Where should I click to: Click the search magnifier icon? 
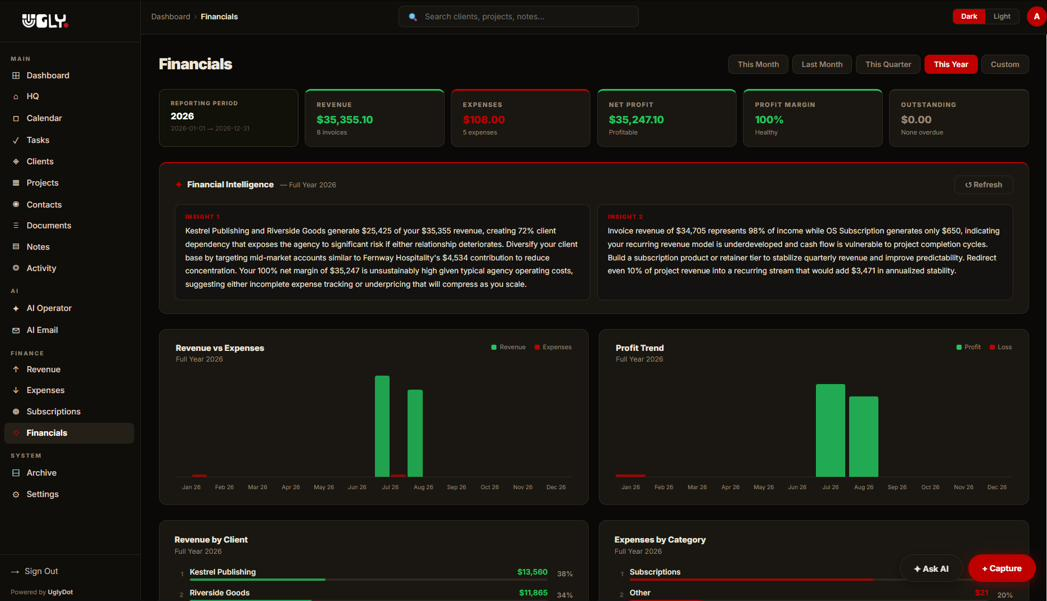[413, 17]
